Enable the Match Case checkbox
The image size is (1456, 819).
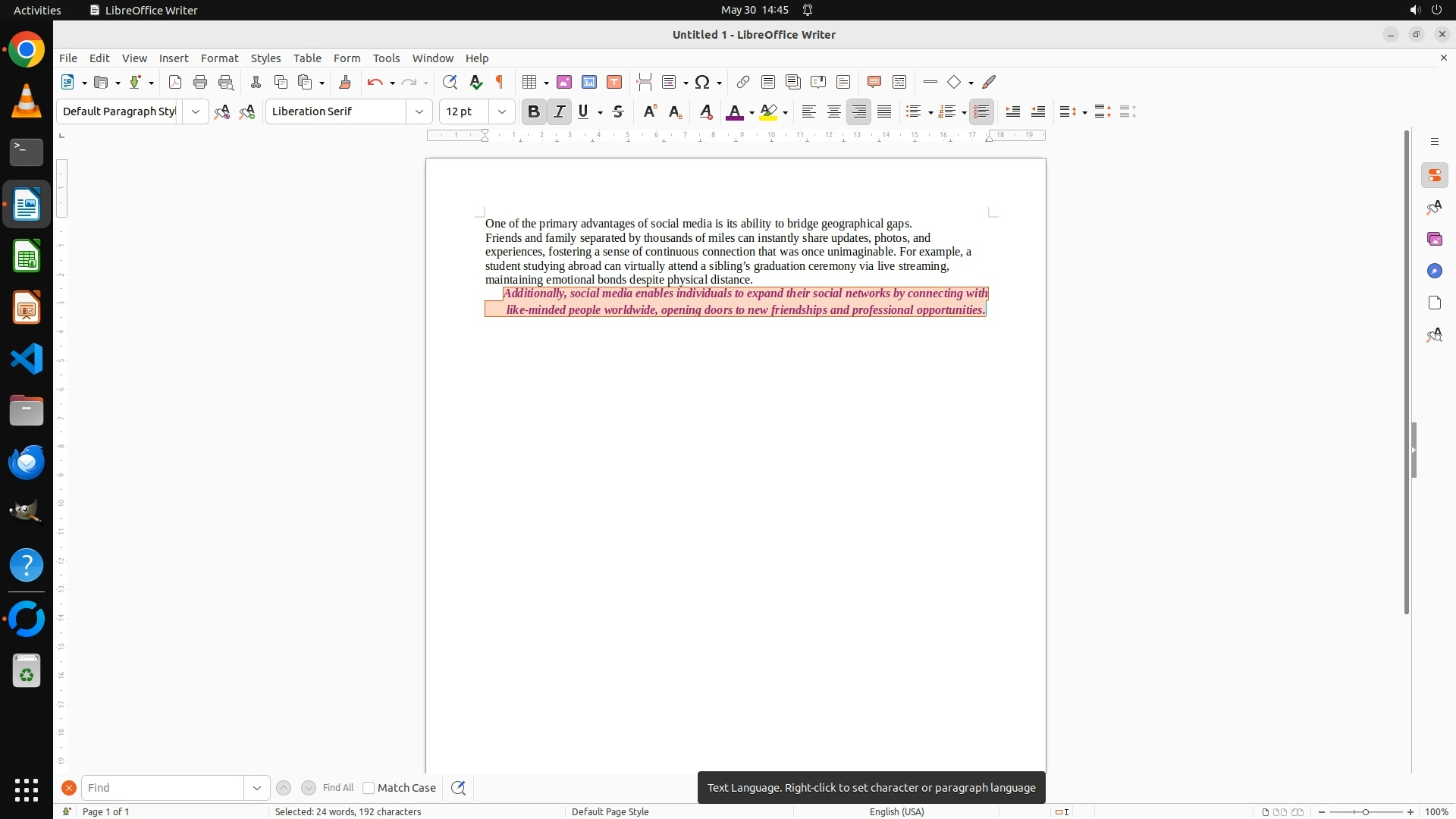(369, 788)
